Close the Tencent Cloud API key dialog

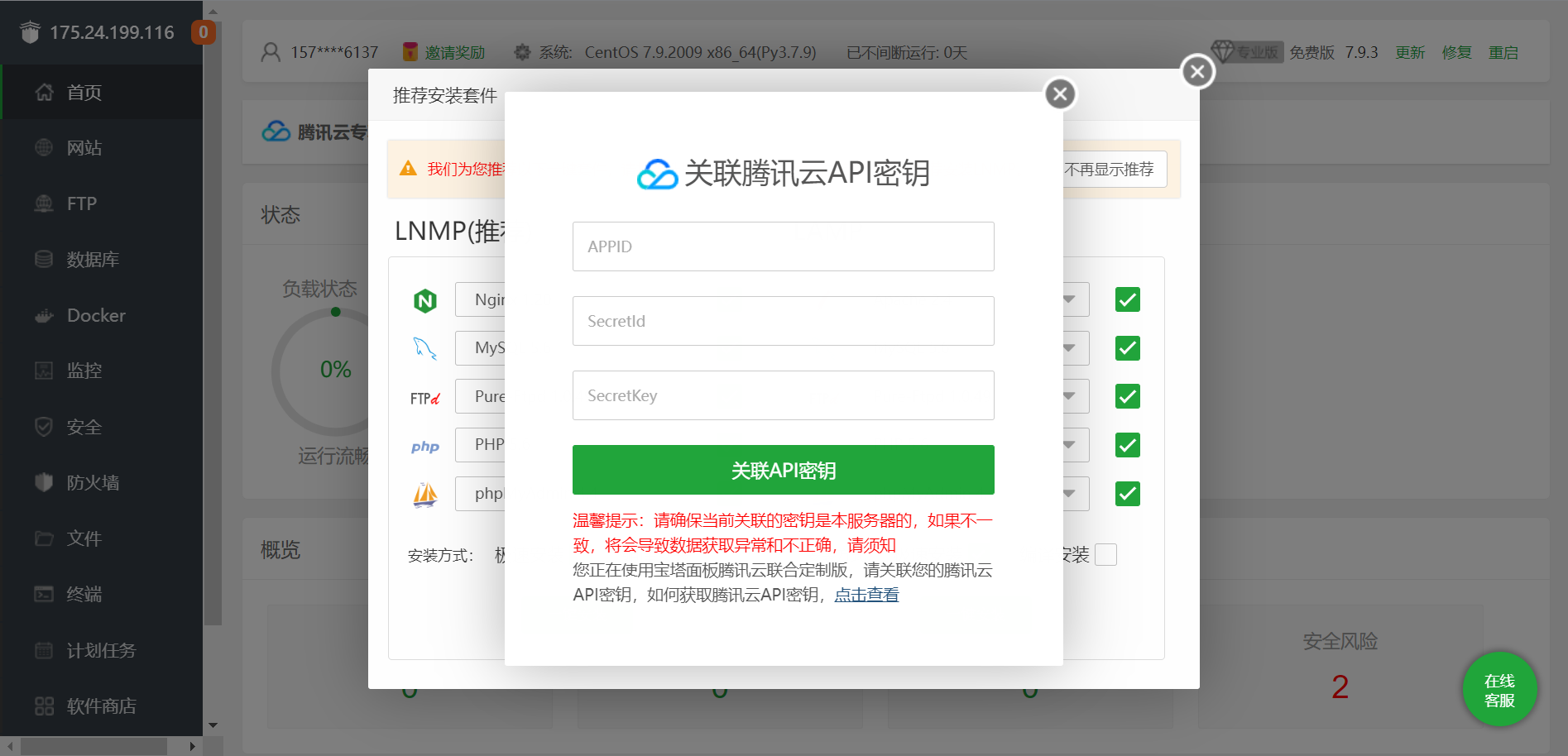[1060, 93]
